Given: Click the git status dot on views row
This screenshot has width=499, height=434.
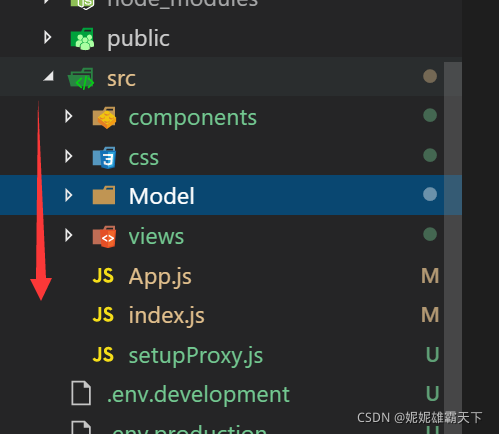Looking at the screenshot, I should (430, 234).
